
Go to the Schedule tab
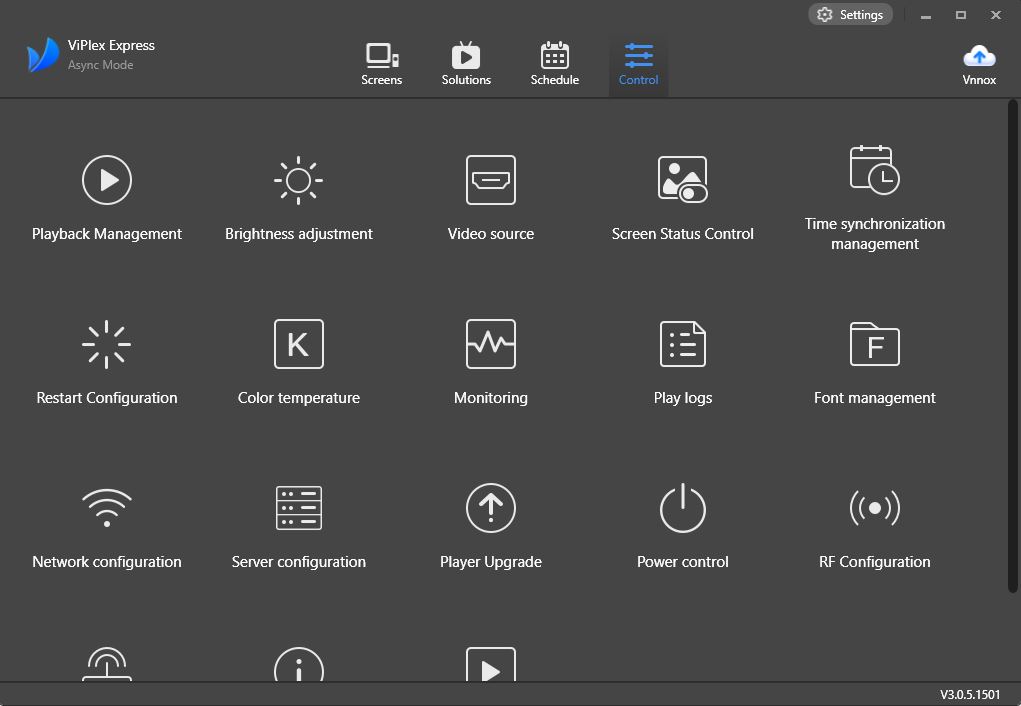click(554, 64)
